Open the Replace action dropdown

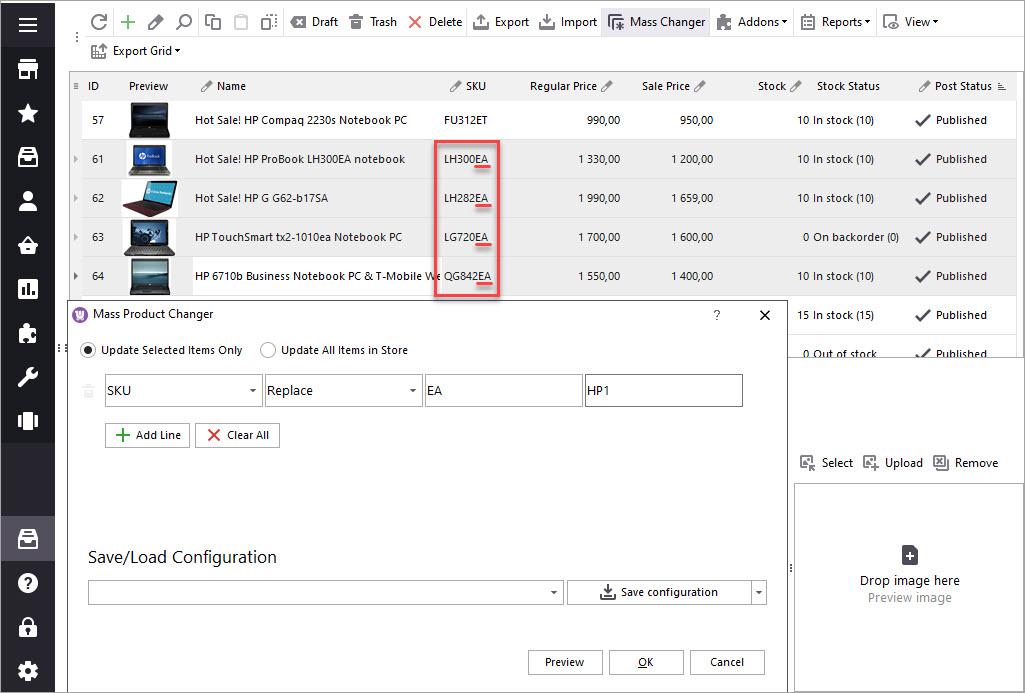point(413,391)
